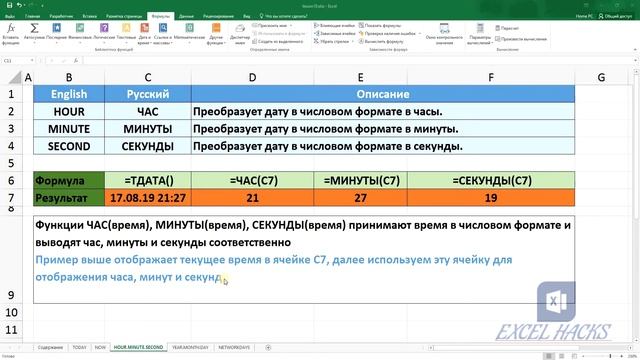This screenshot has width=640, height=360.
Task: Click the Calculate Now command
Action: pyautogui.click(x=507, y=28)
